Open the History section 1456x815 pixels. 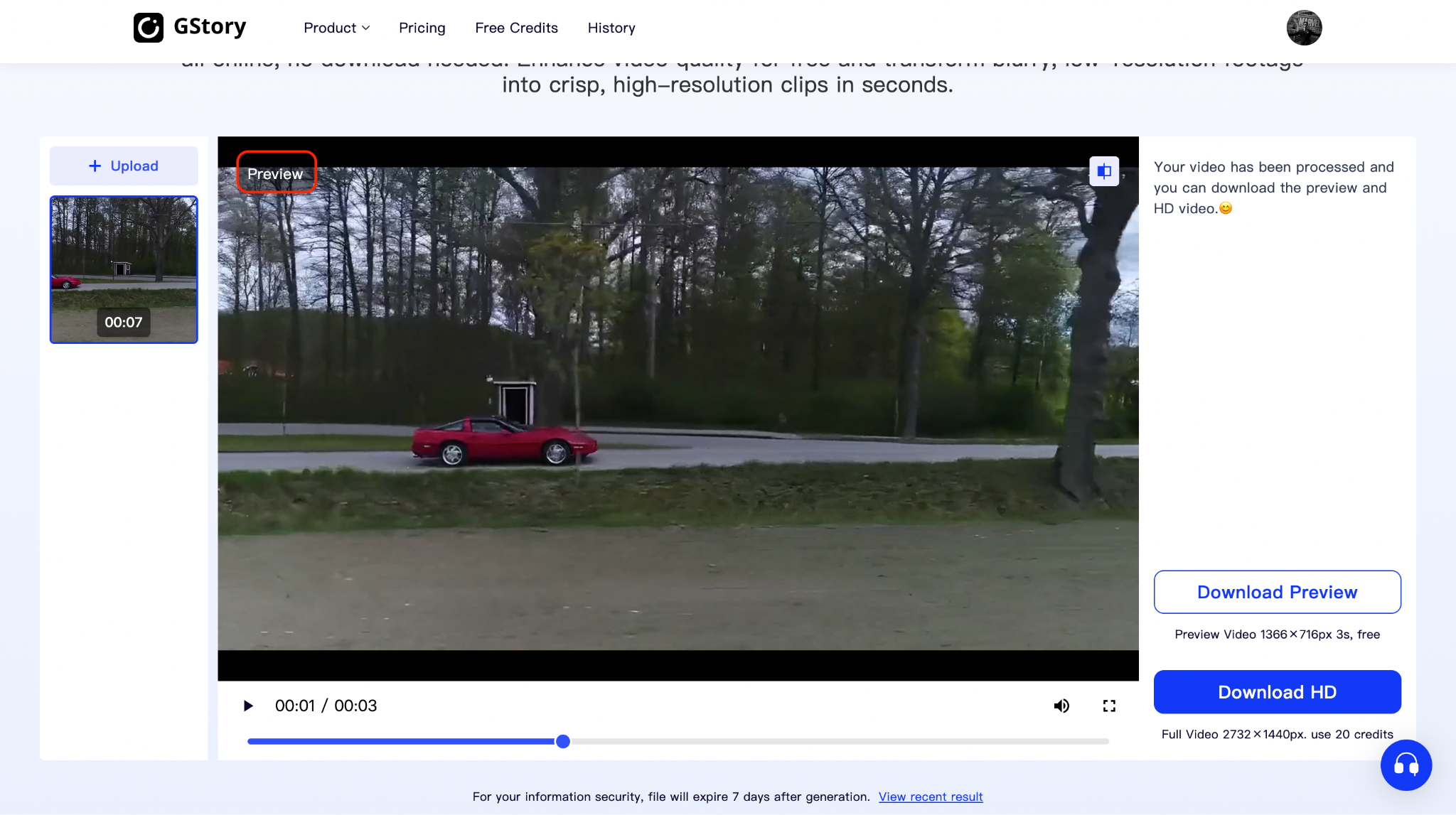point(611,28)
